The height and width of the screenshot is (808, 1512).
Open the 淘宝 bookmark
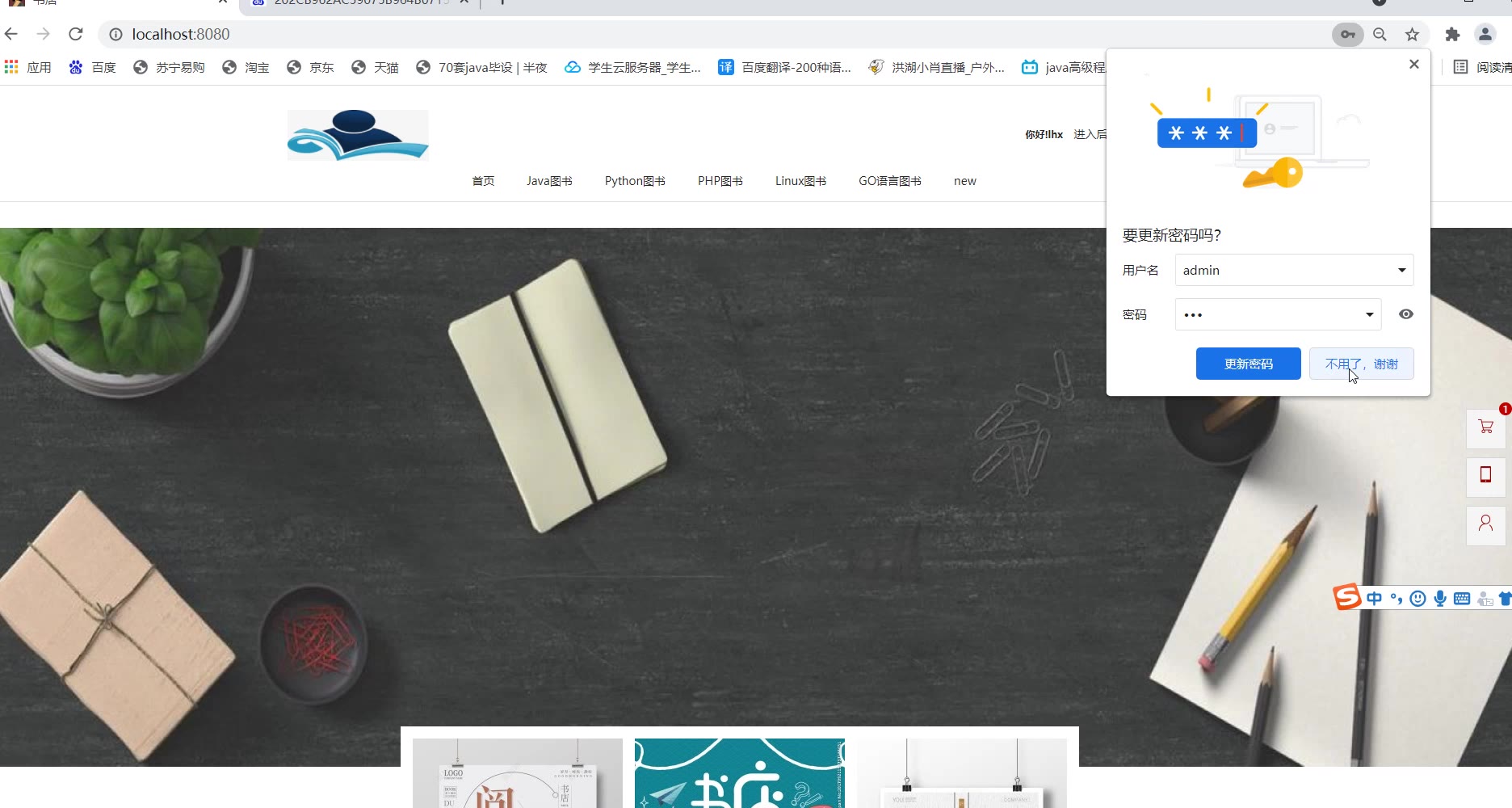coord(246,67)
